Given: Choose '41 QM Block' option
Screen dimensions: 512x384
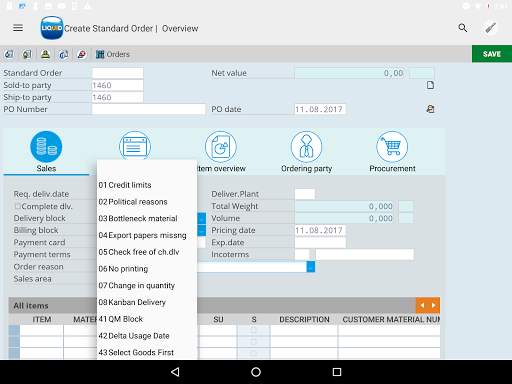Looking at the screenshot, I should pos(147,319).
